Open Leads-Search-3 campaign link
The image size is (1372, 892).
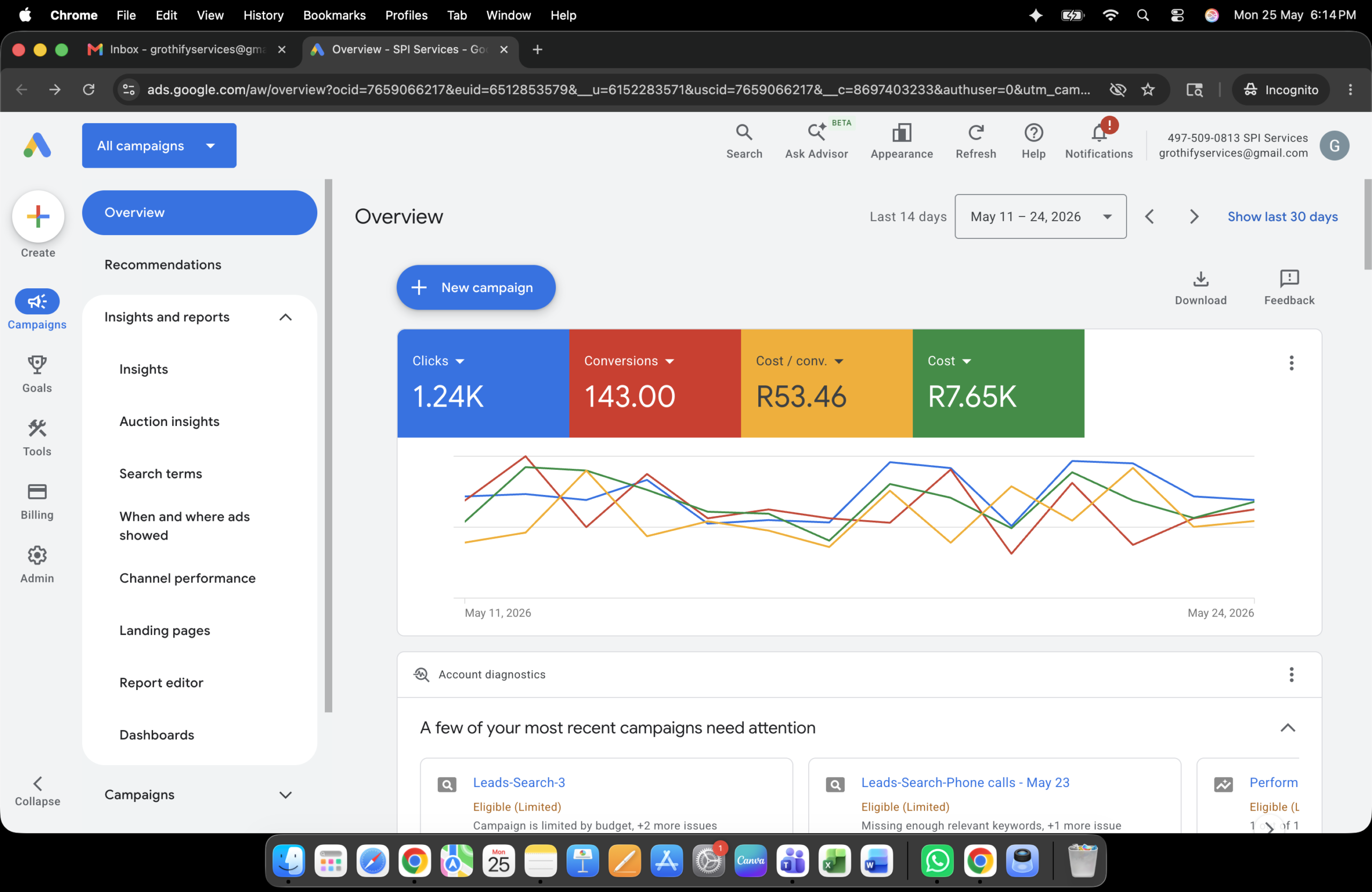click(519, 783)
